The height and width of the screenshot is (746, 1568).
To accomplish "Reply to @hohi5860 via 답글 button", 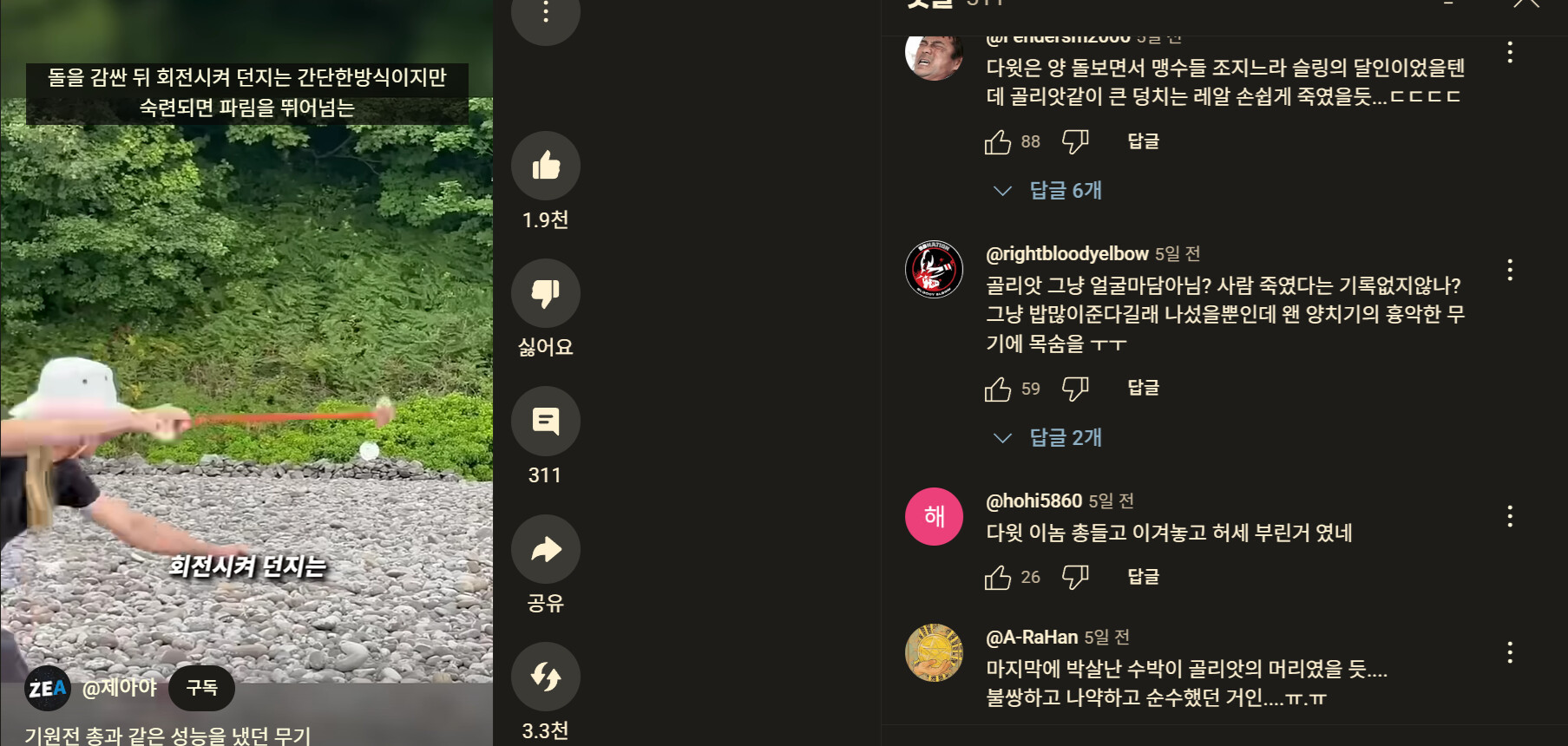I will tap(1143, 577).
